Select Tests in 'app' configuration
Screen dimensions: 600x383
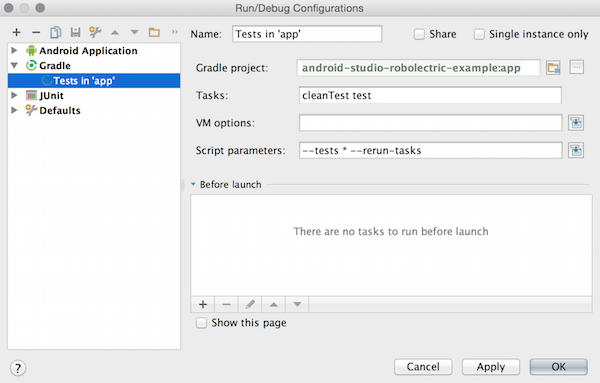click(94, 81)
